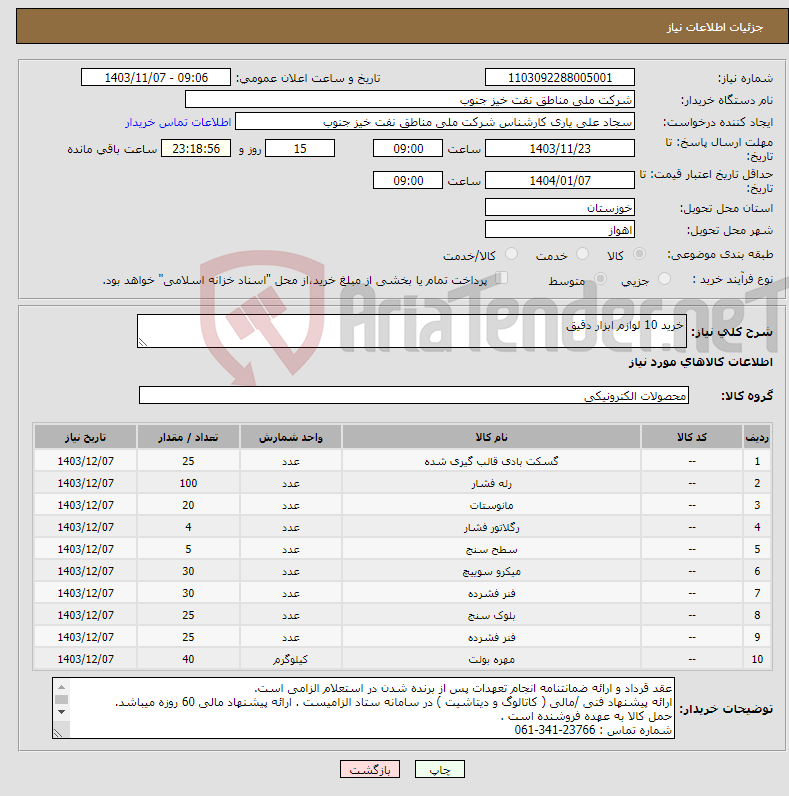Click the remaining days field 15
The height and width of the screenshot is (796, 789).
(x=300, y=148)
